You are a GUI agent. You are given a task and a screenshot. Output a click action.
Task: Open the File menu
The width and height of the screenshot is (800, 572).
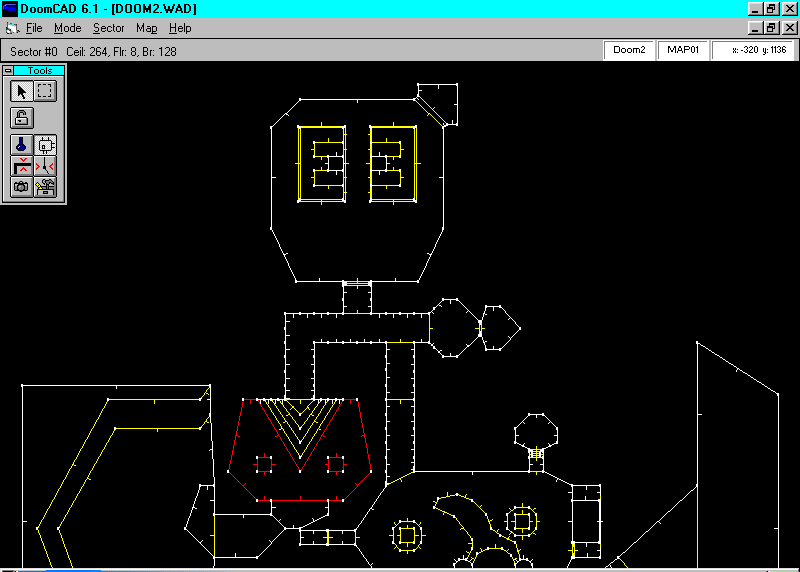(34, 28)
